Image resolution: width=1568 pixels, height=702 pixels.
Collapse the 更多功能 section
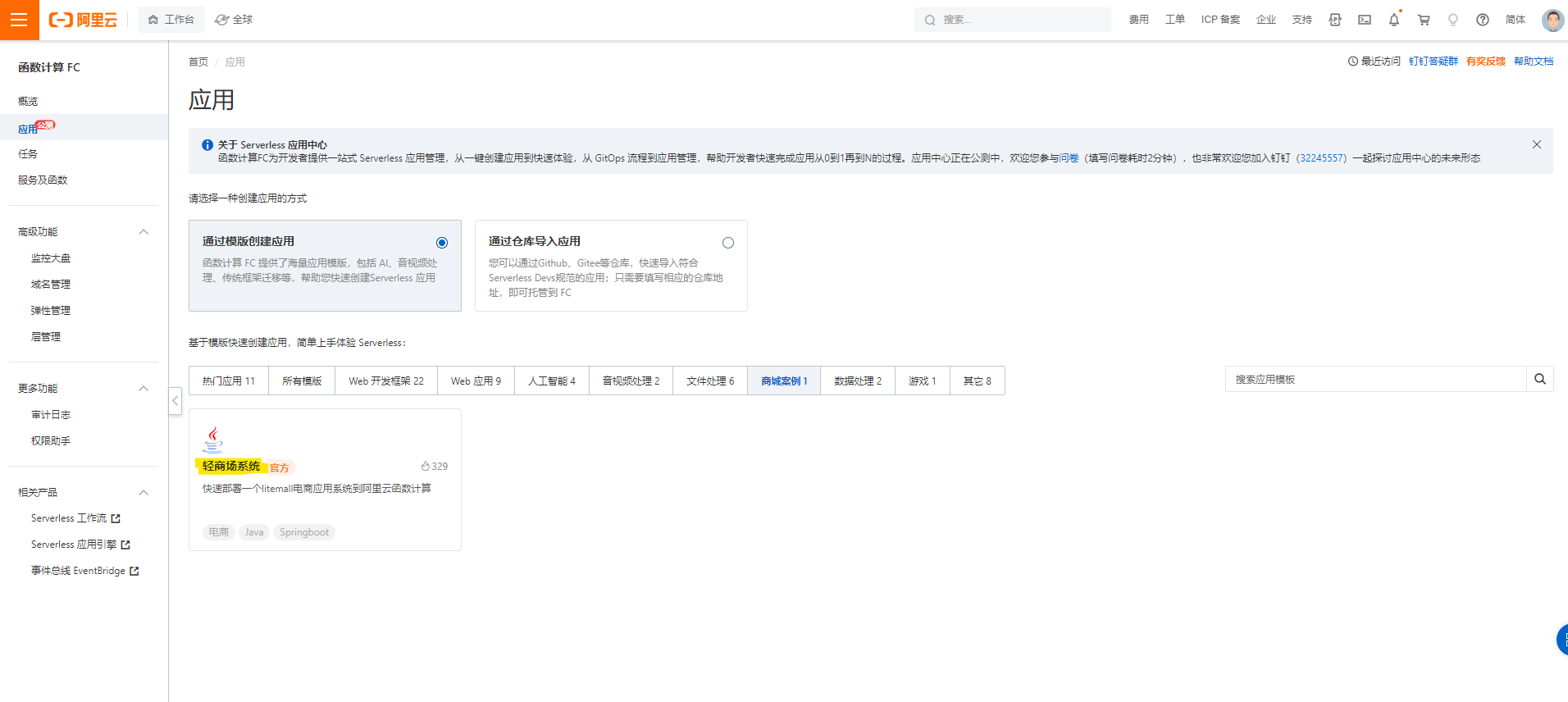point(144,389)
